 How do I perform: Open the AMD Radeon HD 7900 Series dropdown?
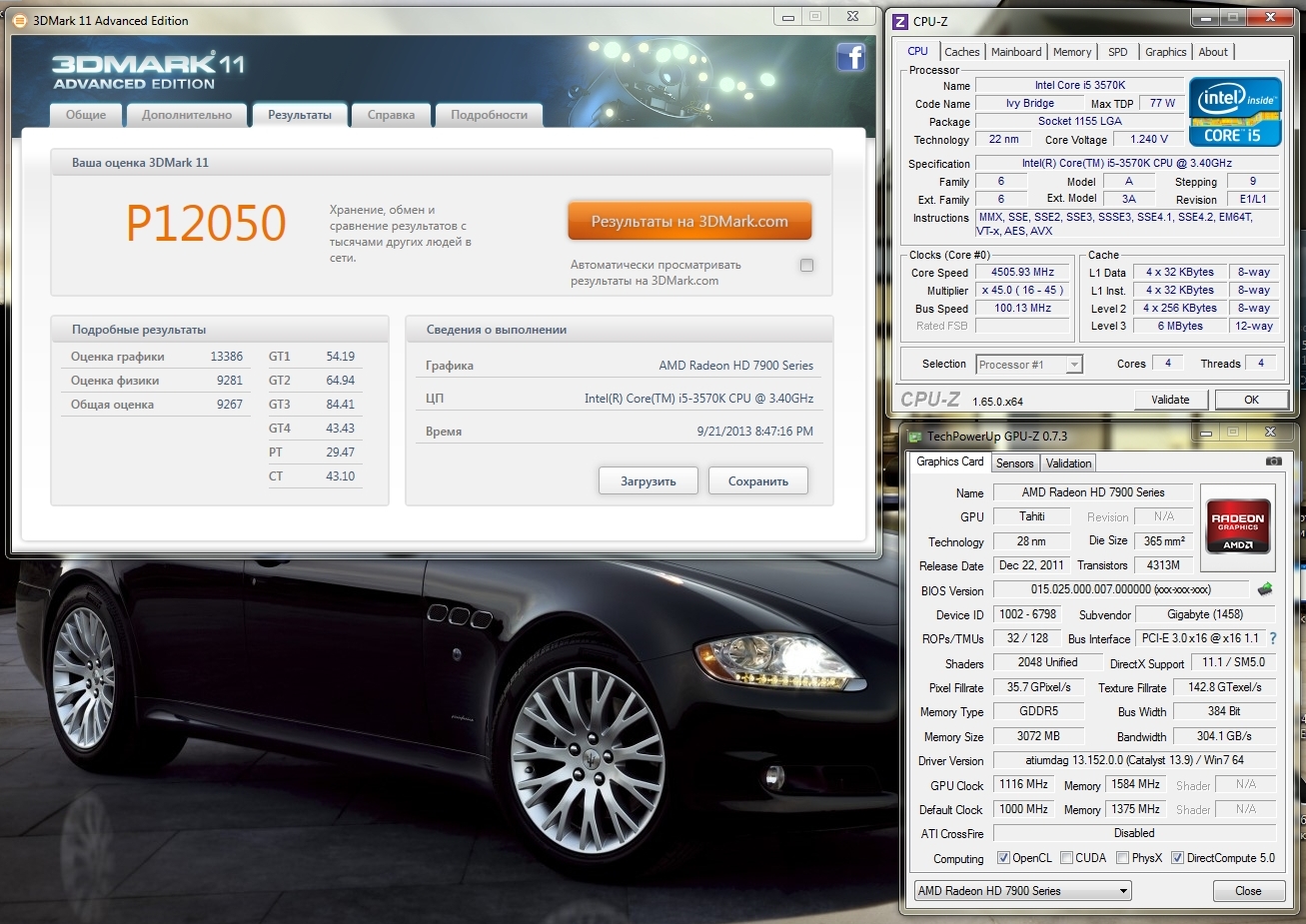point(1022,891)
